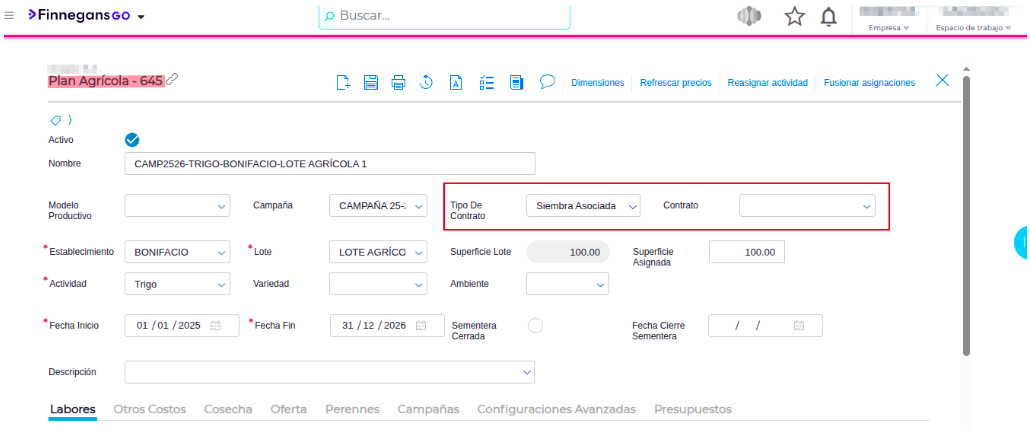Viewport: 1030px width, 431px height.
Task: Click the Refrescar precios link
Action: [675, 83]
